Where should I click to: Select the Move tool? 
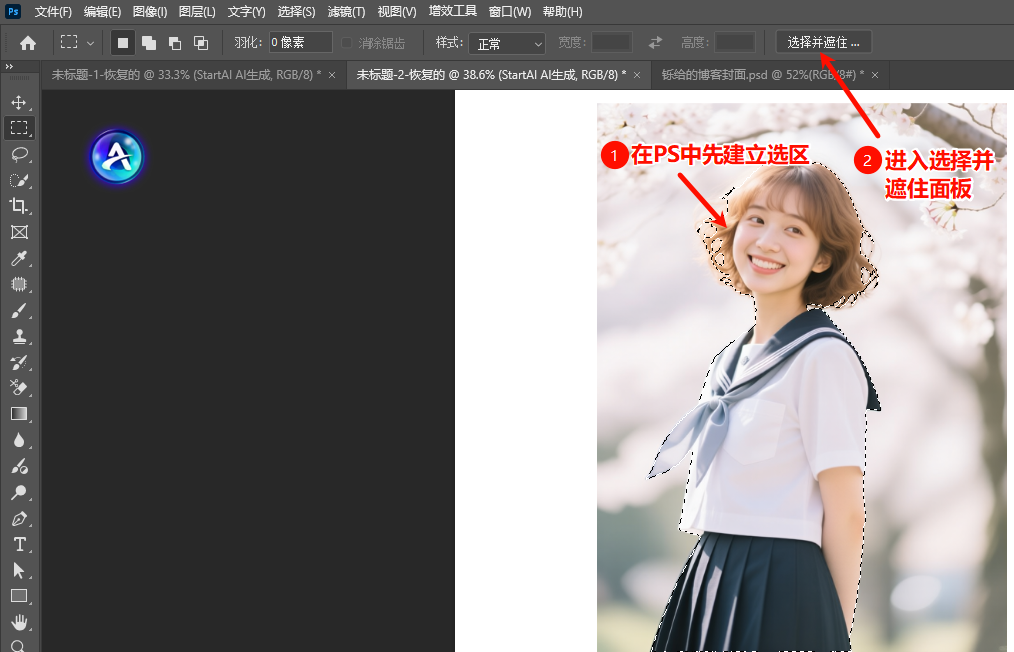point(18,102)
